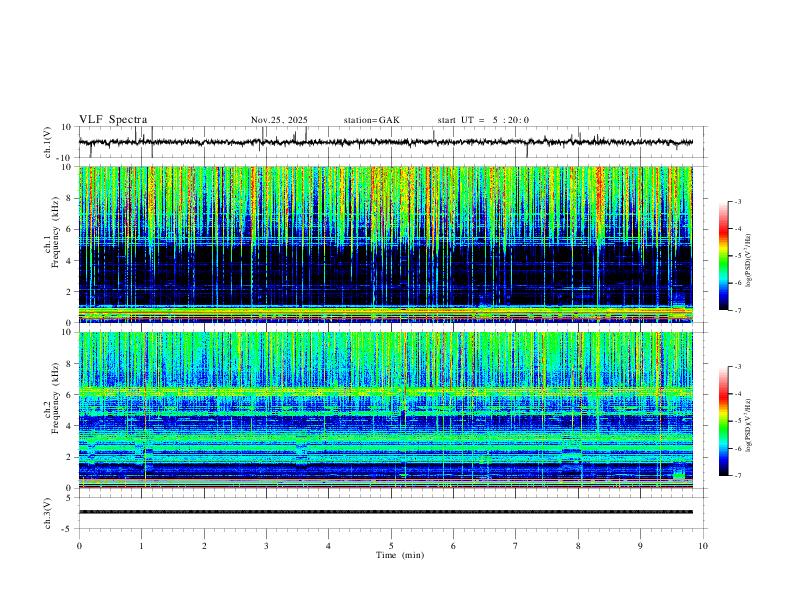Click the ch.1 voltage waveform trace
Viewport: 792px width, 612px height.
(386, 142)
